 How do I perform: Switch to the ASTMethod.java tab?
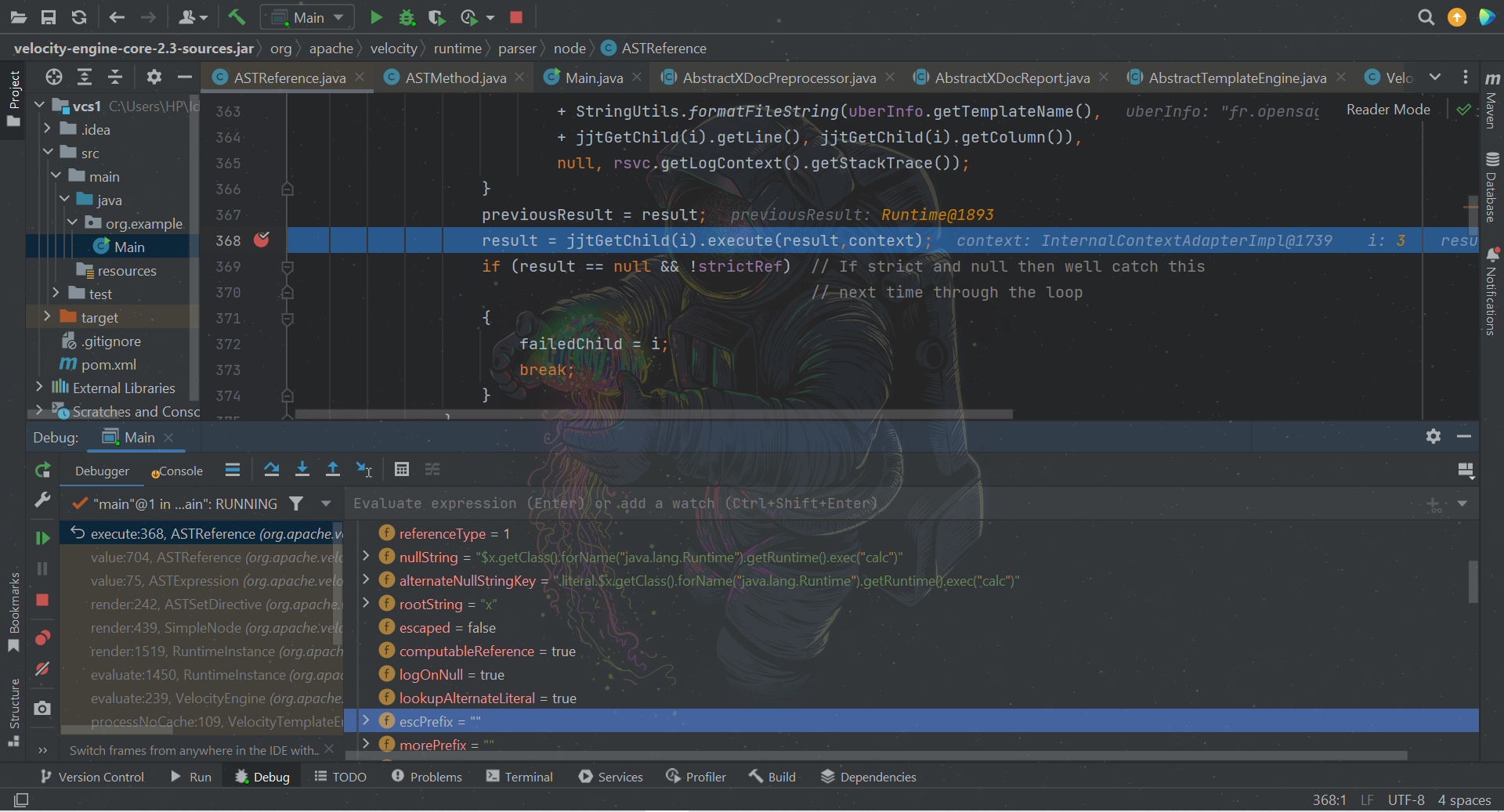(455, 78)
